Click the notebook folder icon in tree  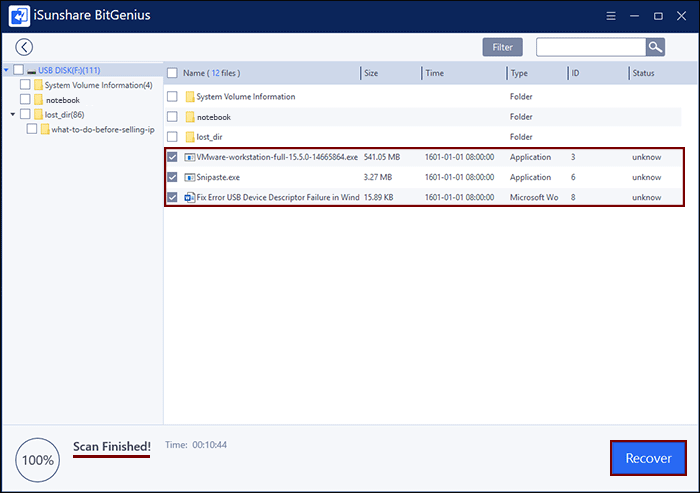[x=38, y=100]
